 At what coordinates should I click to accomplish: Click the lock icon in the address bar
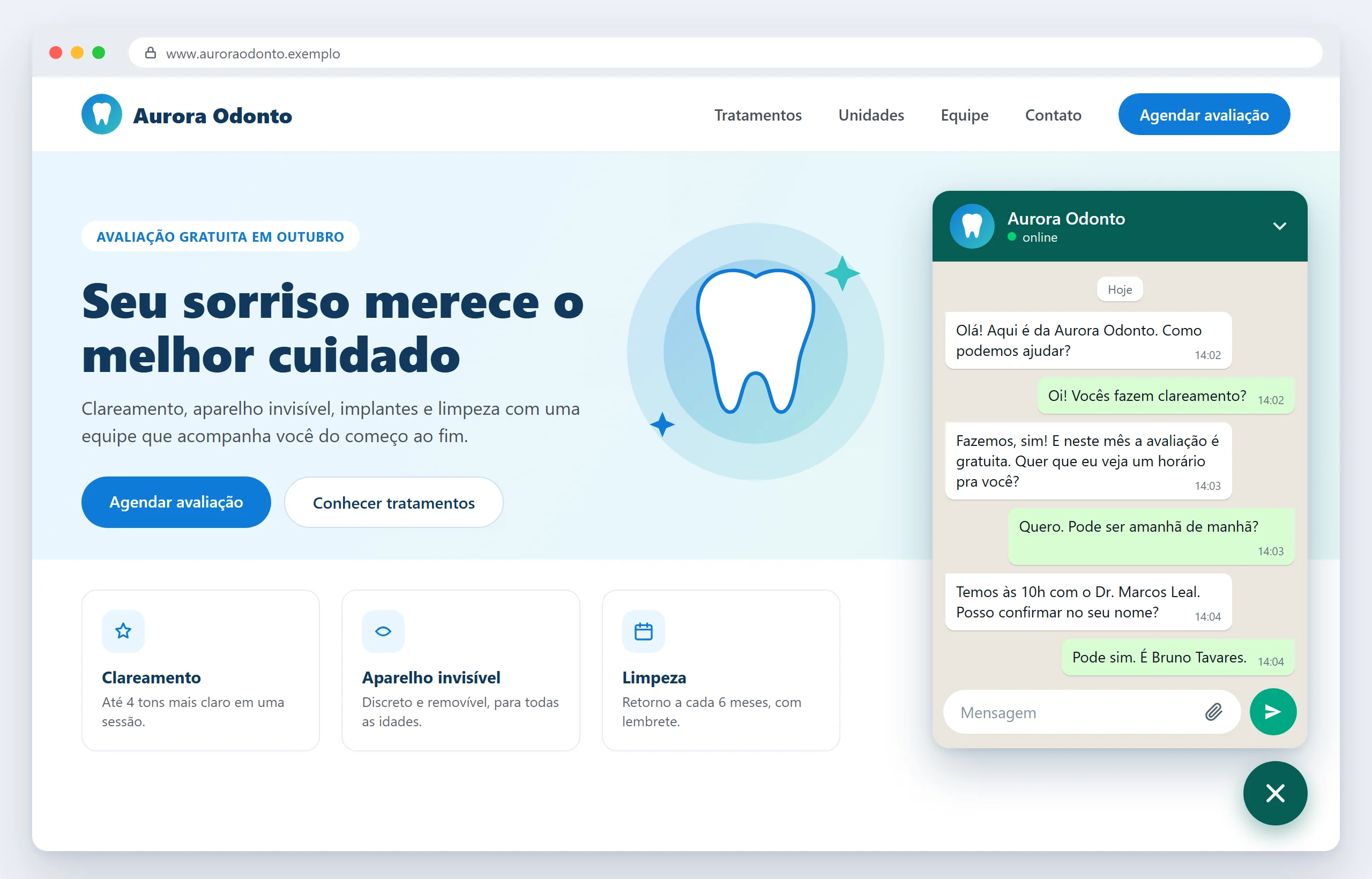tap(150, 53)
